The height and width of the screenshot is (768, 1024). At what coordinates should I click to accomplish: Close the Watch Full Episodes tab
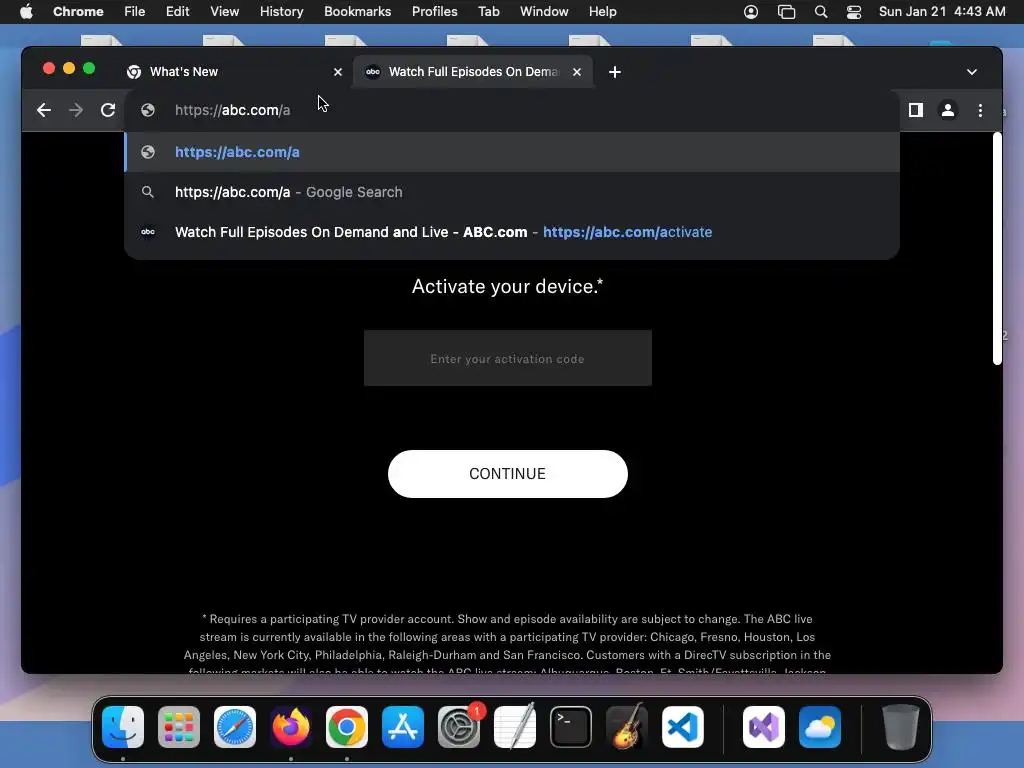coord(577,72)
